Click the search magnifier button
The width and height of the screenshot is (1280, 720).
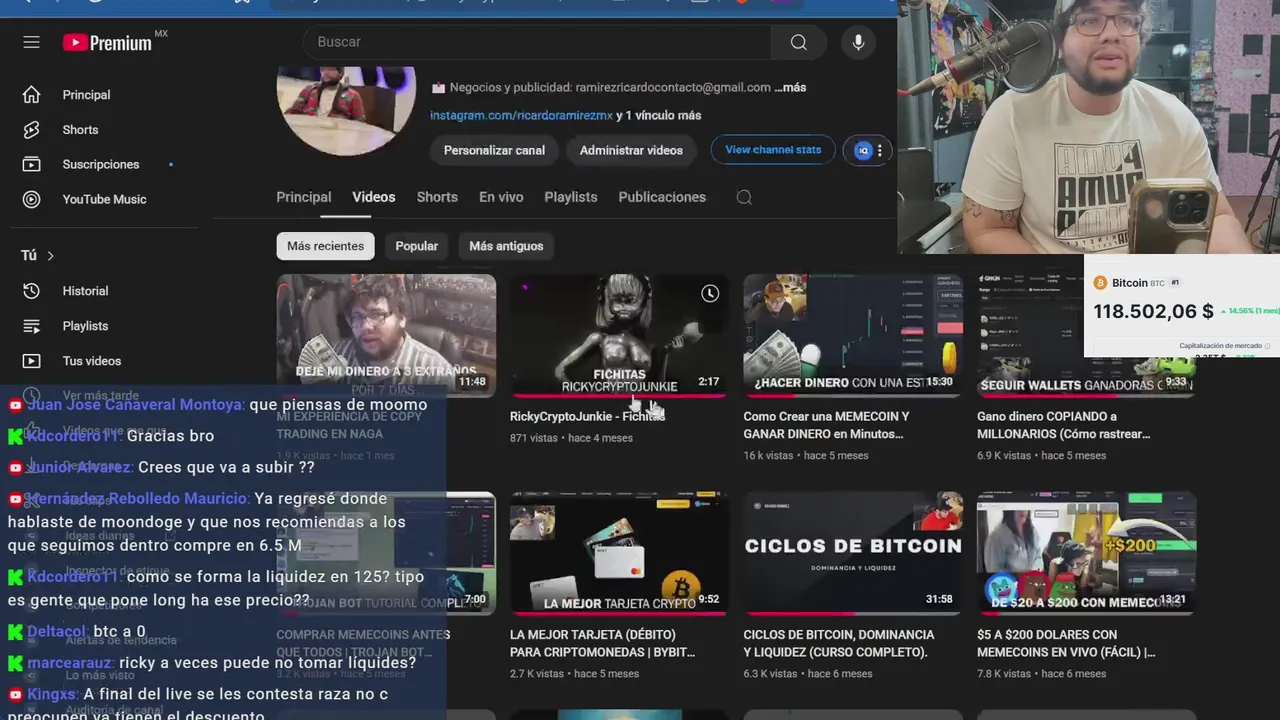(798, 42)
